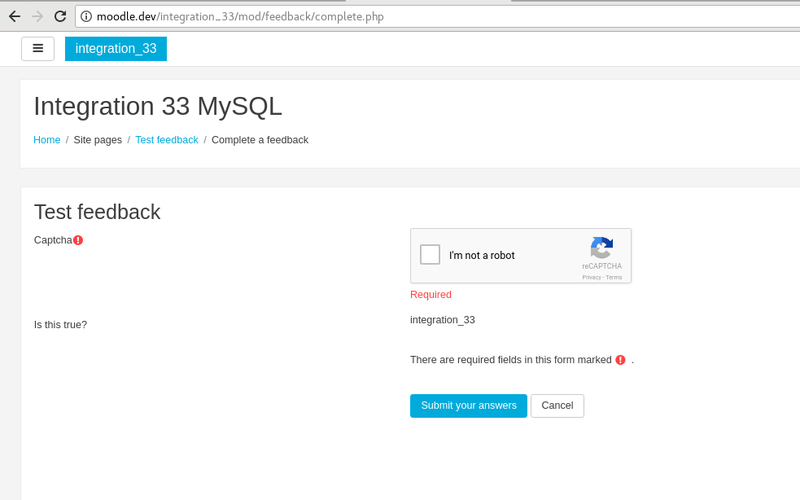The width and height of the screenshot is (800, 500).
Task: Click the Captcha field label
Action: point(53,240)
